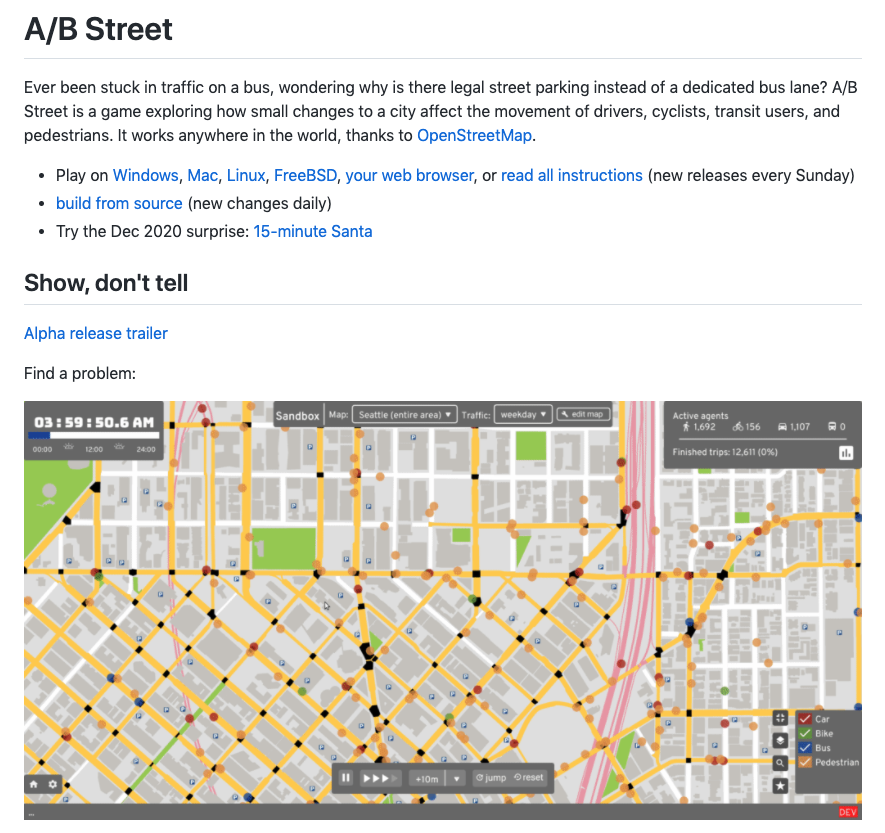Open settings via the gear icon on the map
The image size is (885, 833).
point(53,784)
